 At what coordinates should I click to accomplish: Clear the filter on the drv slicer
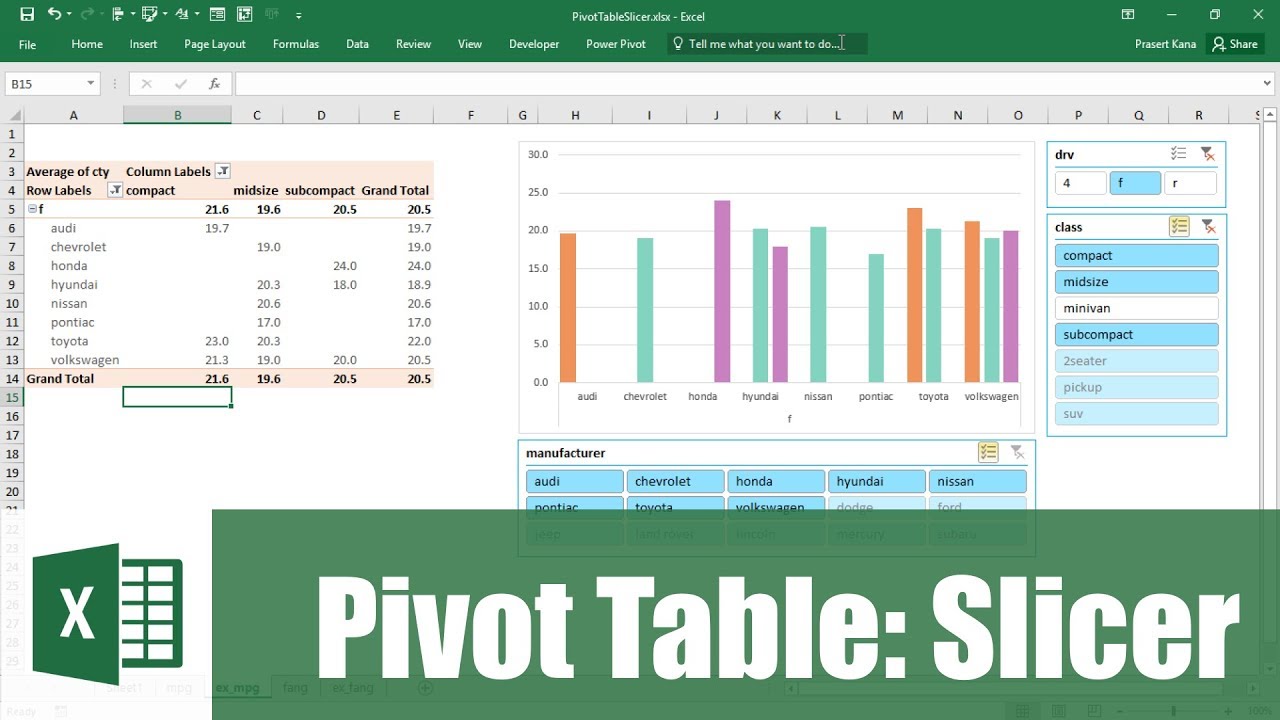(x=1208, y=154)
